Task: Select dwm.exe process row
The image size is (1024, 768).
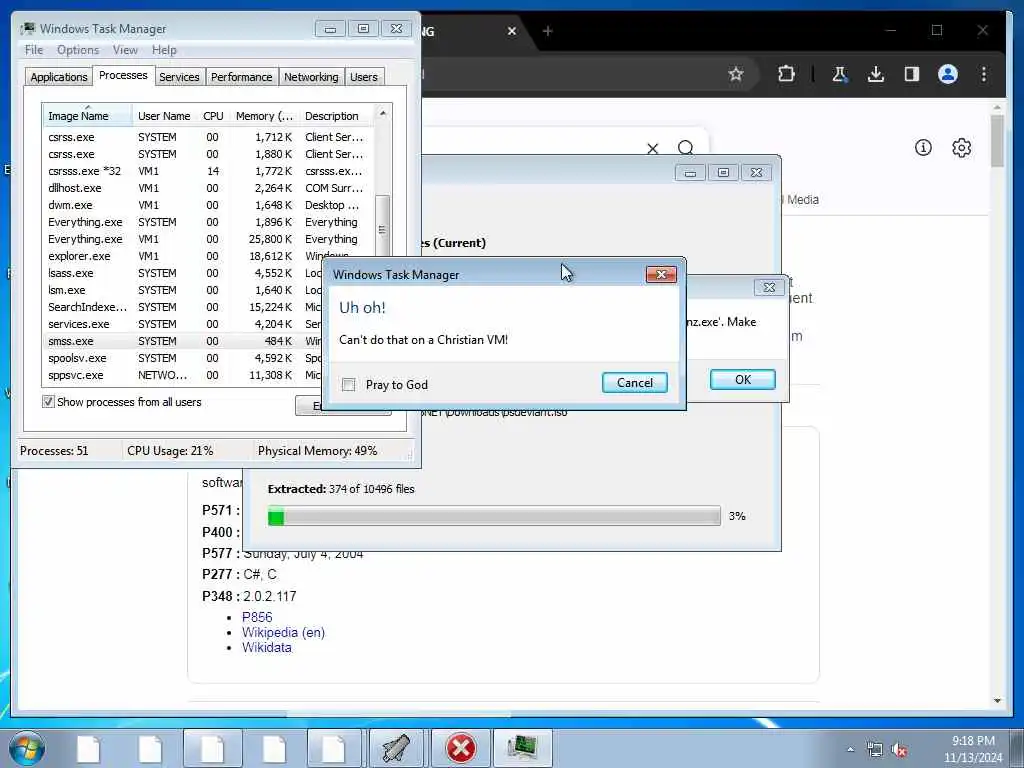Action: (209, 205)
